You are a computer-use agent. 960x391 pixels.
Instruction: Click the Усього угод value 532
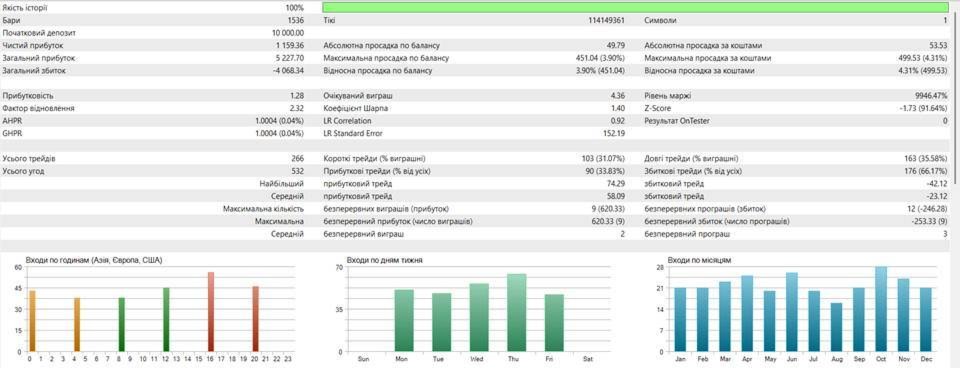point(298,171)
